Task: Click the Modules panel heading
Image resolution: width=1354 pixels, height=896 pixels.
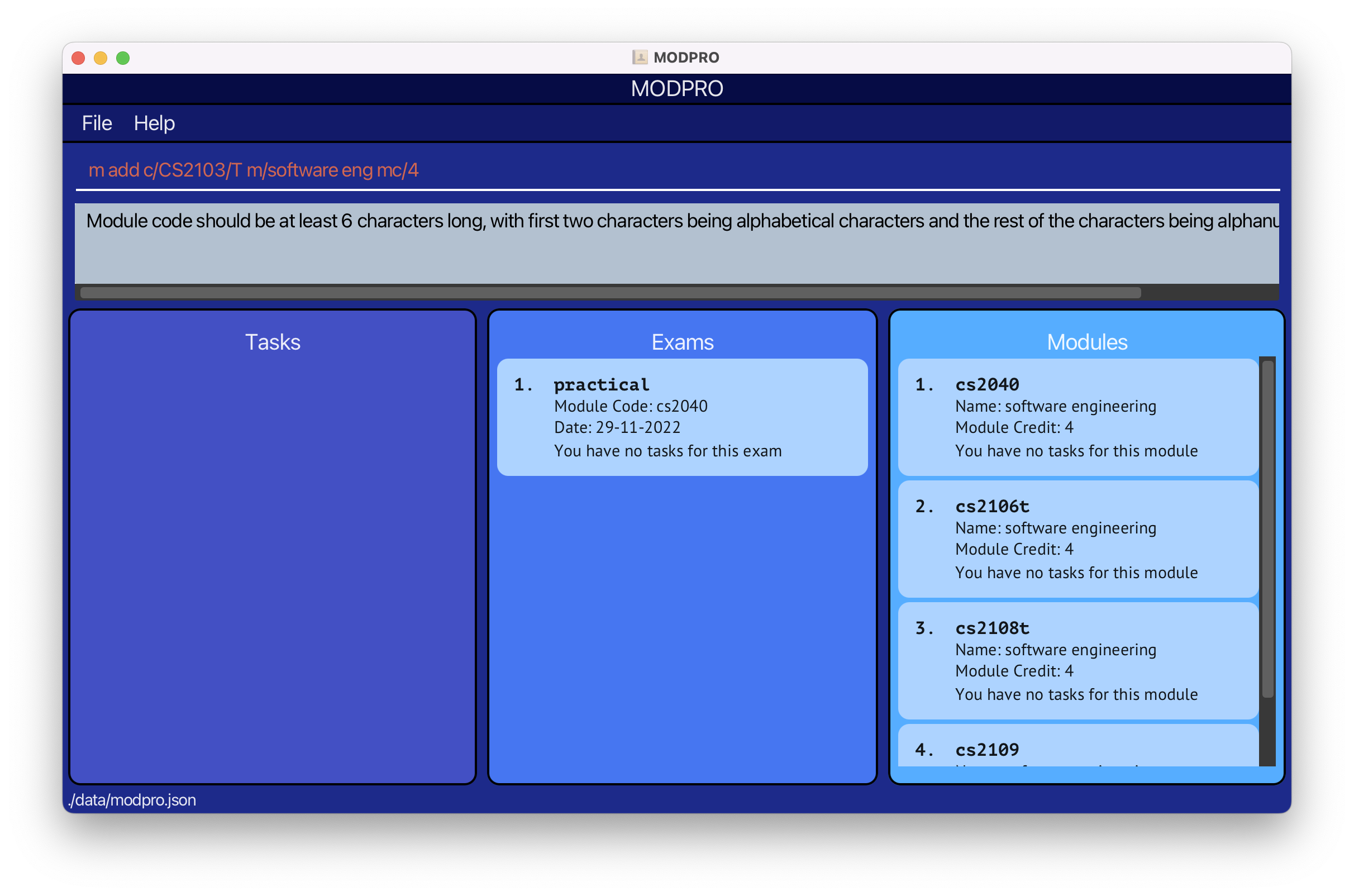Action: pyautogui.click(x=1086, y=342)
